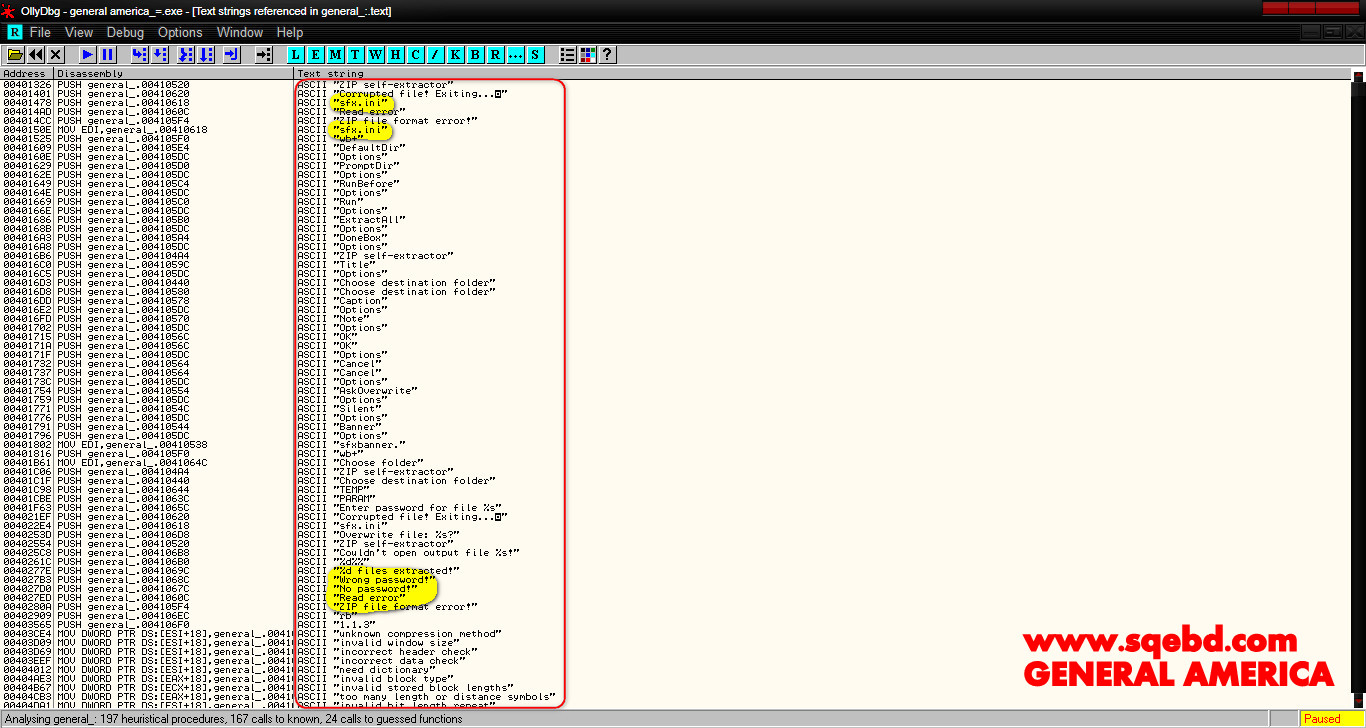Click the Execute till return icon
Viewport: 1366px width, 728px height.
pos(231,54)
